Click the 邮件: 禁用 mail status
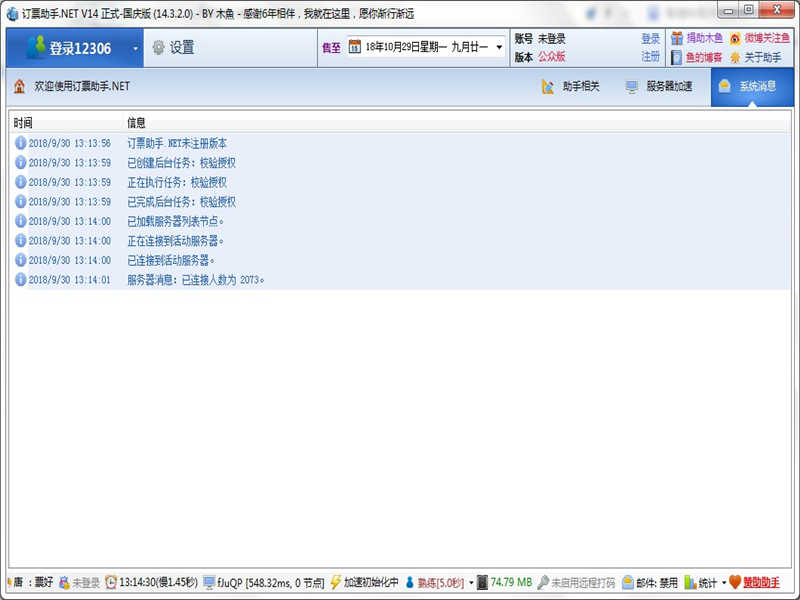The height and width of the screenshot is (600, 800). pyautogui.click(x=650, y=582)
